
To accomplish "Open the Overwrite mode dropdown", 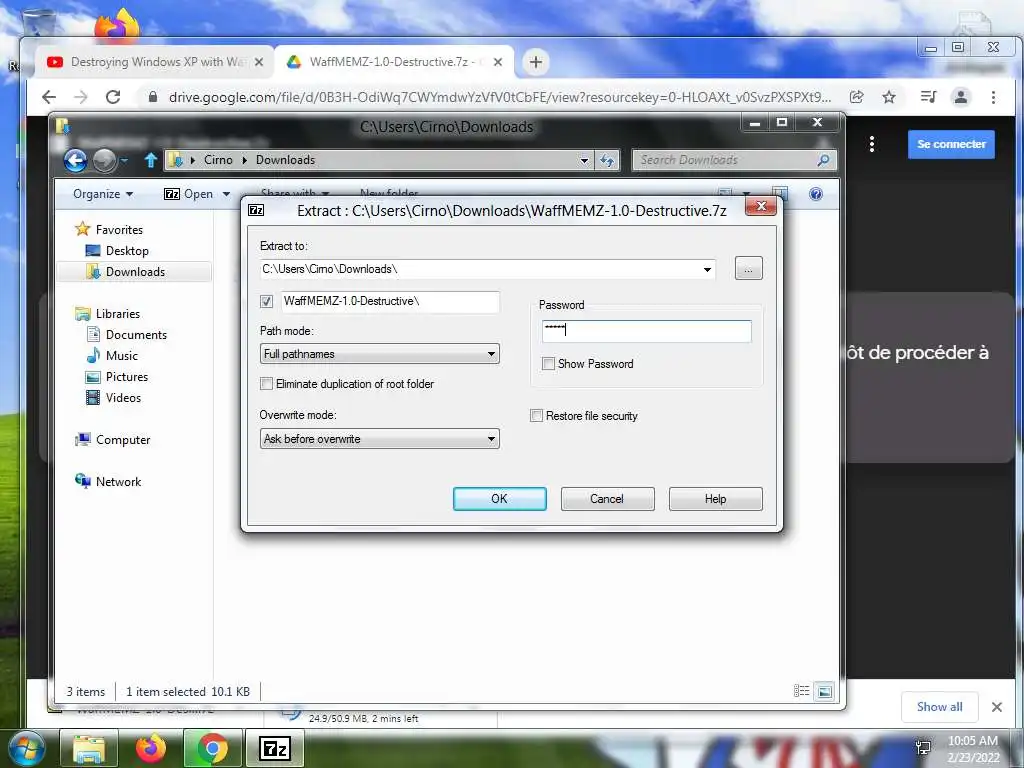I will tap(379, 439).
